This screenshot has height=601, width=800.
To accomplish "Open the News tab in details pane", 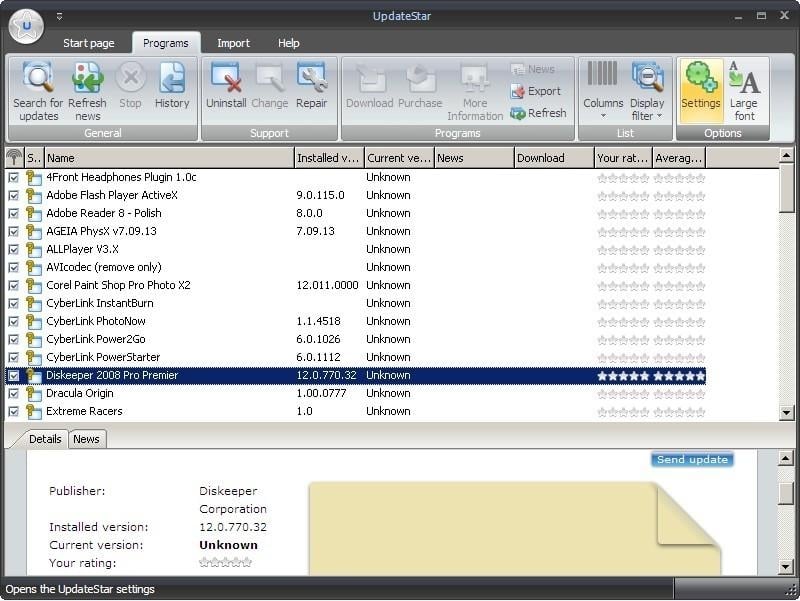I will coord(86,439).
